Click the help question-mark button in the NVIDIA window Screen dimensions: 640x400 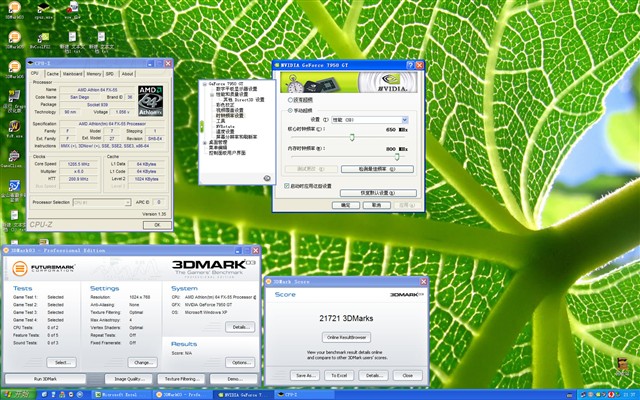coord(410,65)
